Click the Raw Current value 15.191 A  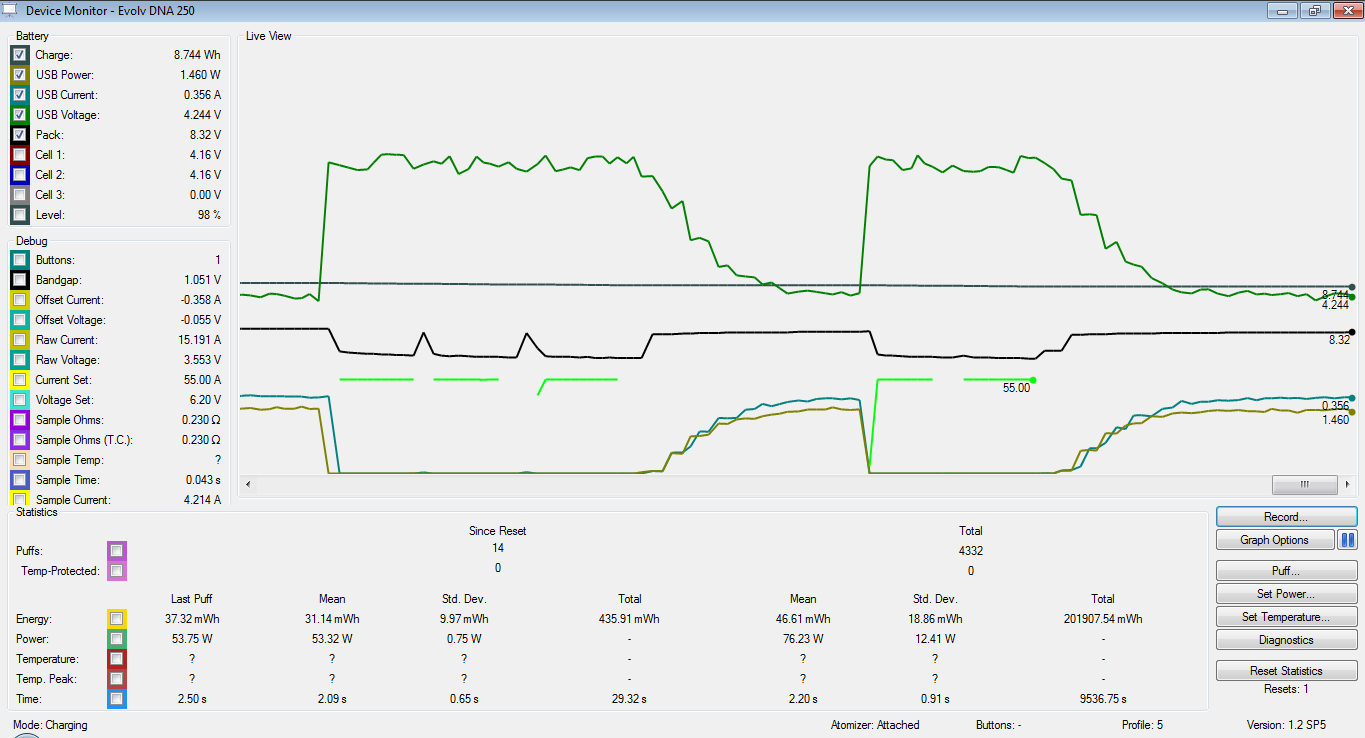(200, 340)
